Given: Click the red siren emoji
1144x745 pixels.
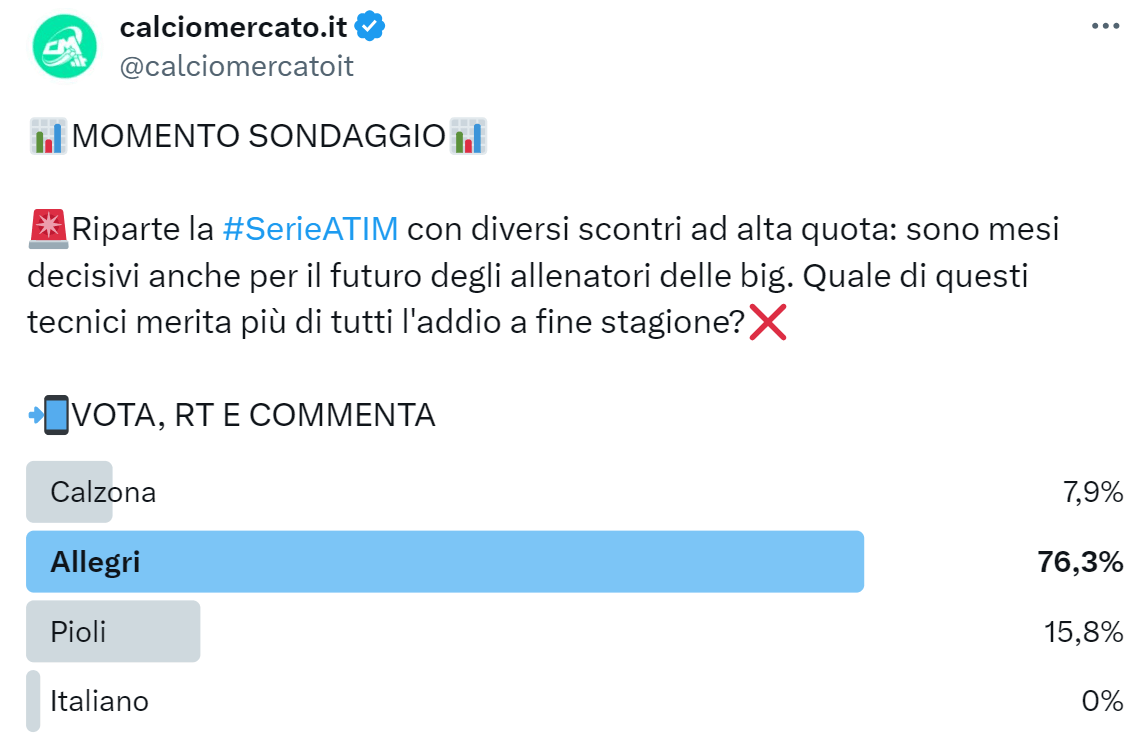Looking at the screenshot, I should [x=48, y=229].
